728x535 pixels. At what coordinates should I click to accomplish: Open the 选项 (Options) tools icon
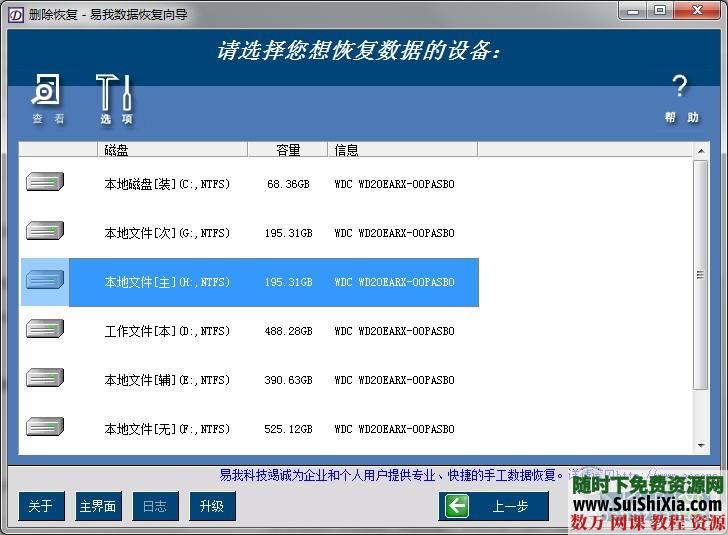[x=115, y=94]
